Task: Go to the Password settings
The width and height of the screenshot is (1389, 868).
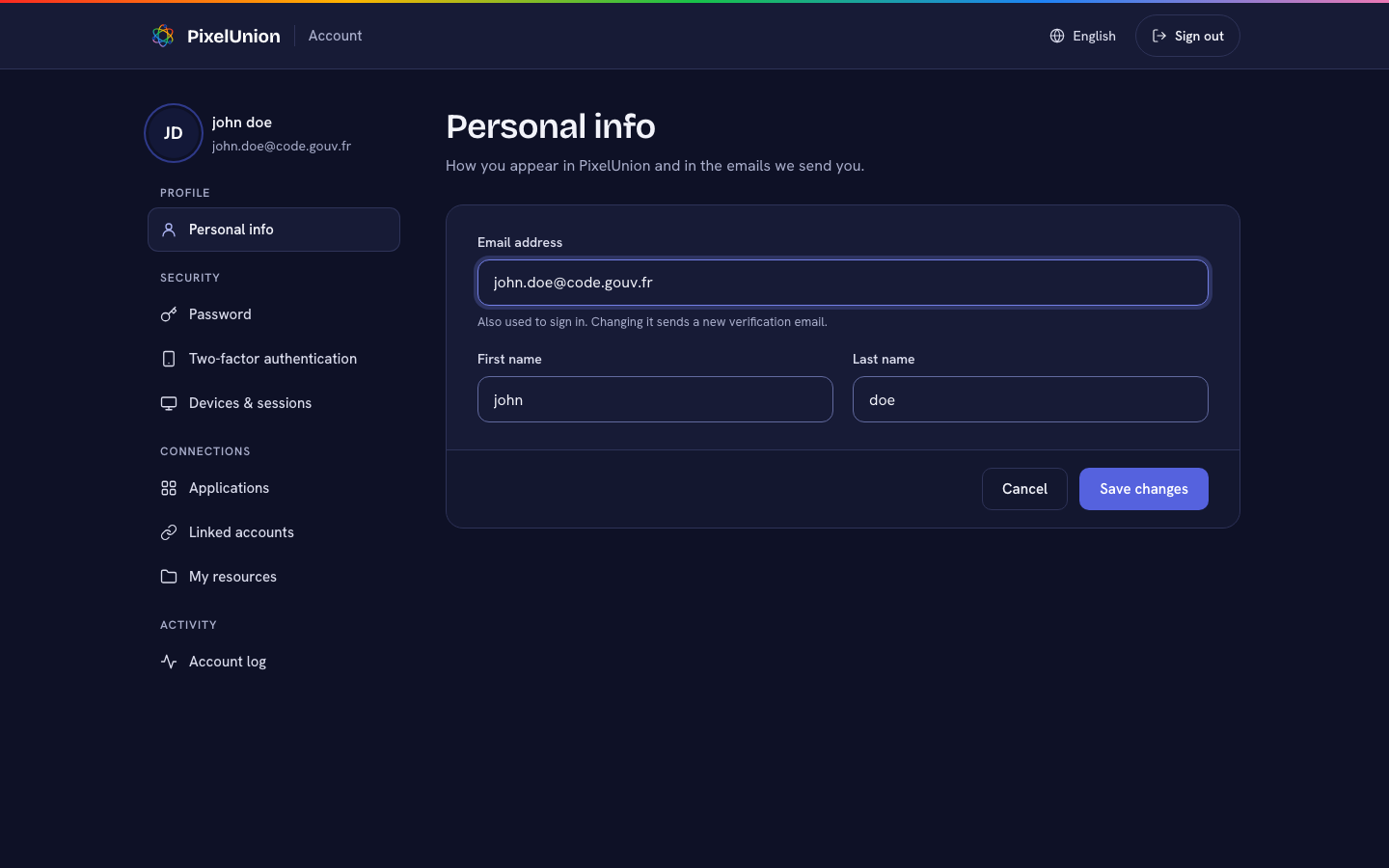Action: click(274, 314)
